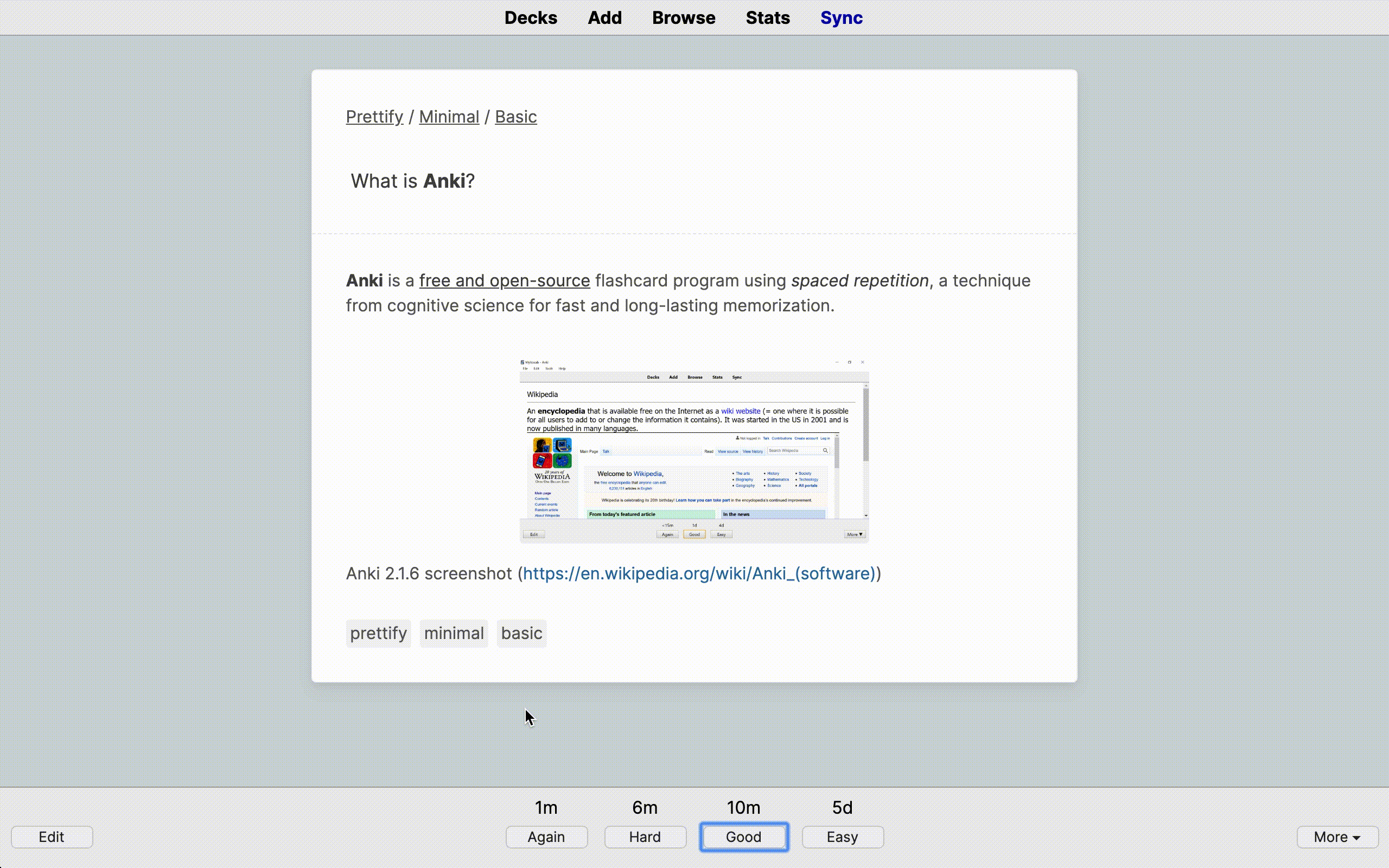
Task: Select the minimal tag
Action: (x=454, y=633)
